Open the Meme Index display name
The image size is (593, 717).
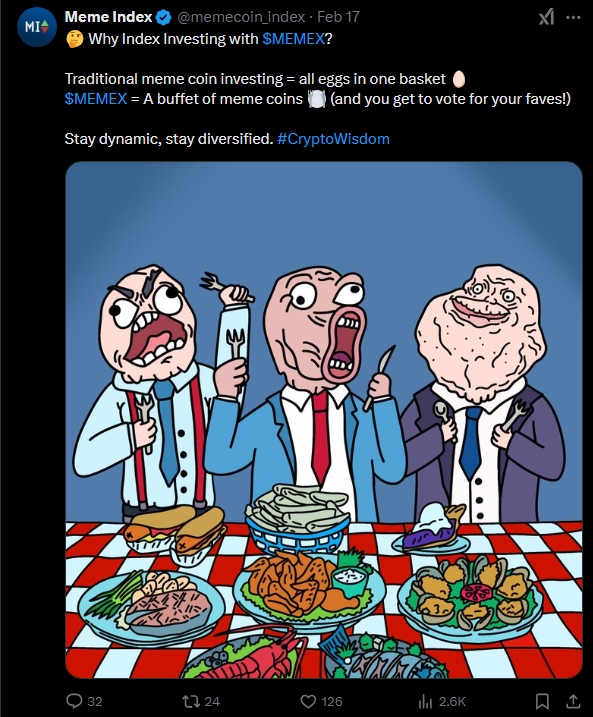pos(108,17)
